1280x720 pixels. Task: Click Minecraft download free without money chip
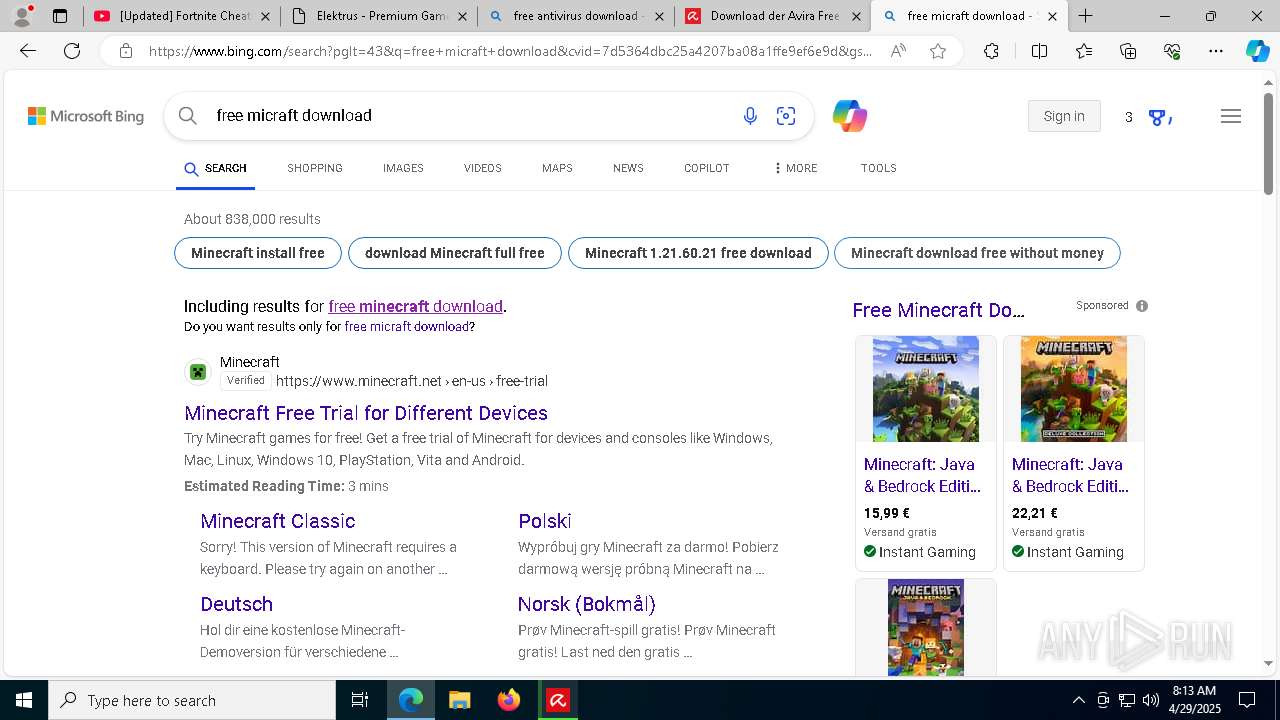(977, 253)
